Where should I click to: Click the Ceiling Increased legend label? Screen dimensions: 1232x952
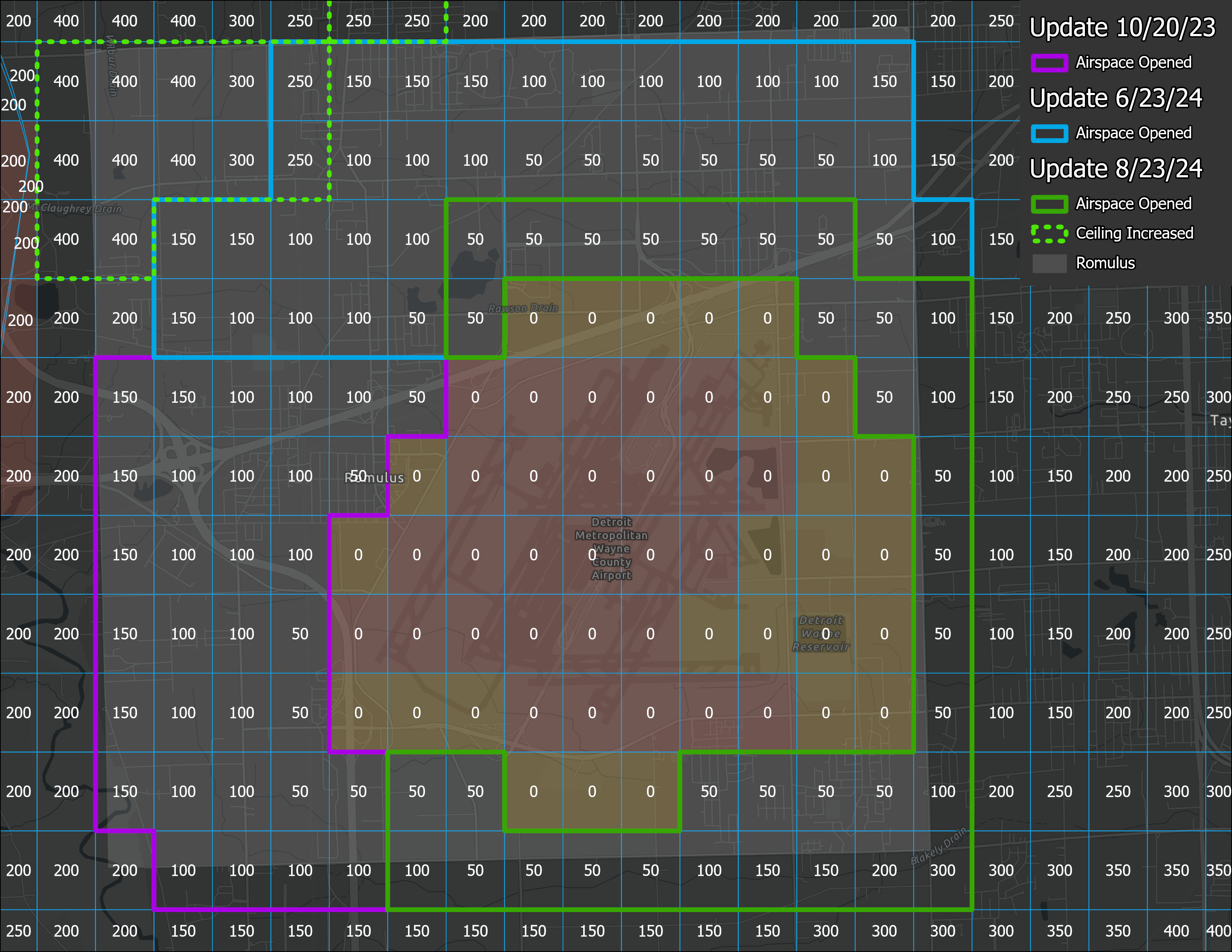click(x=1135, y=233)
